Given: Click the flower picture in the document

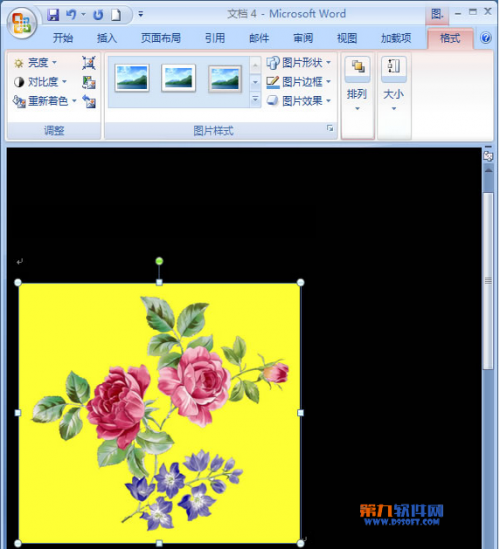Looking at the screenshot, I should pyautogui.click(x=159, y=413).
